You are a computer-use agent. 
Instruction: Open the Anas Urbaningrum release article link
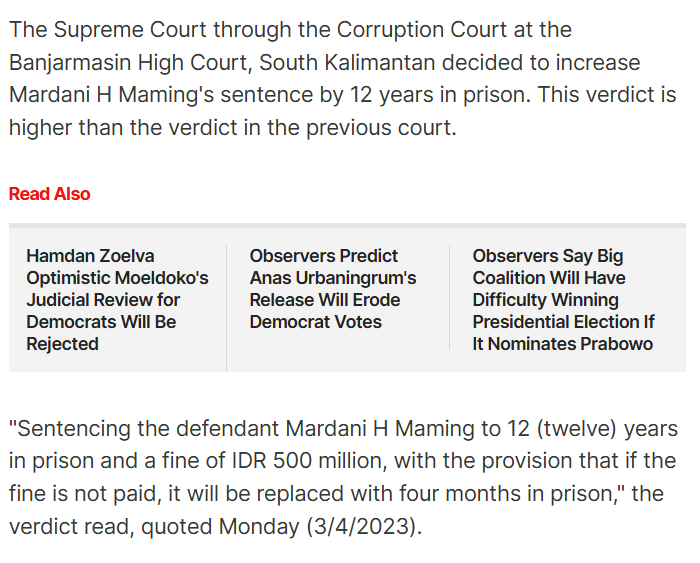click(333, 289)
